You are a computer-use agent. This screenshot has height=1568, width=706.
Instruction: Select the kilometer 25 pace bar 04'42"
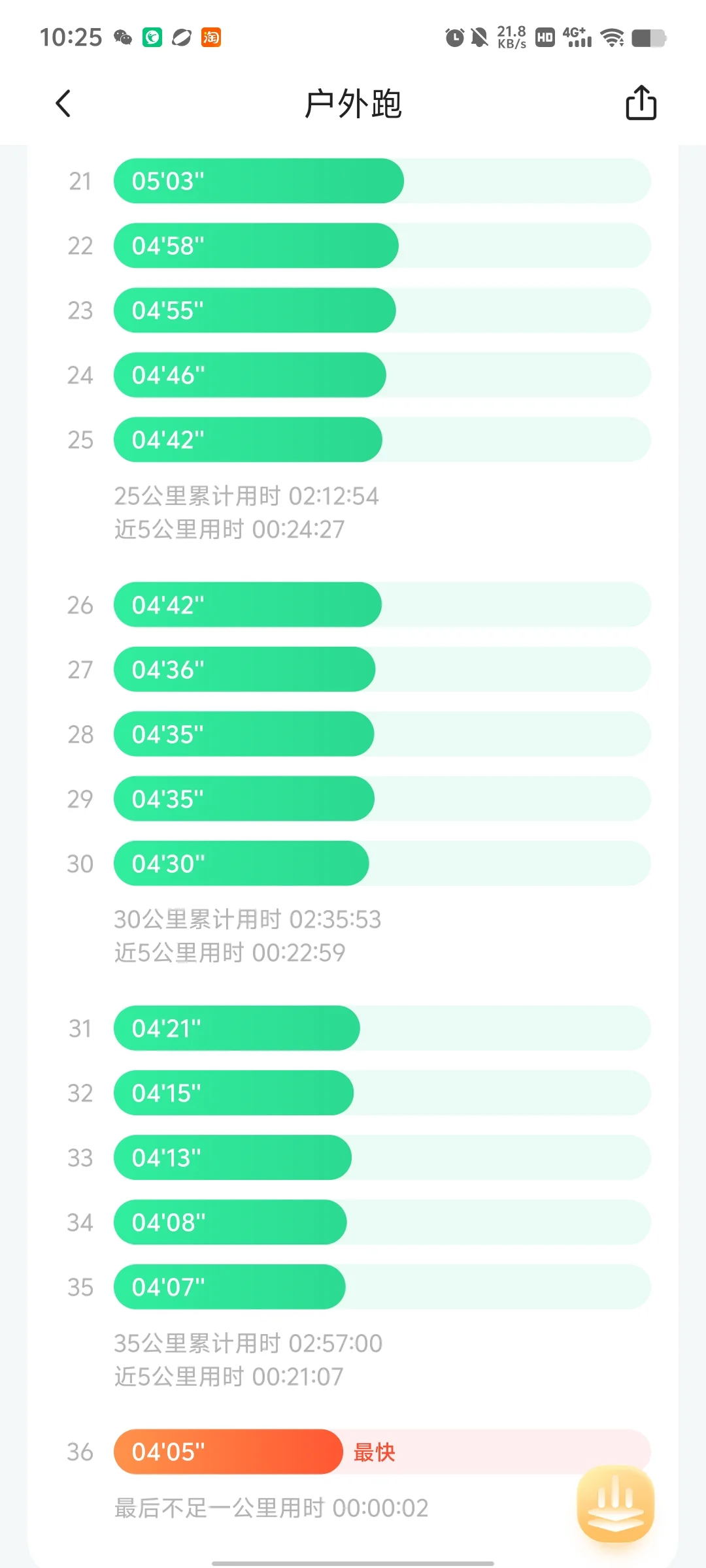point(248,440)
